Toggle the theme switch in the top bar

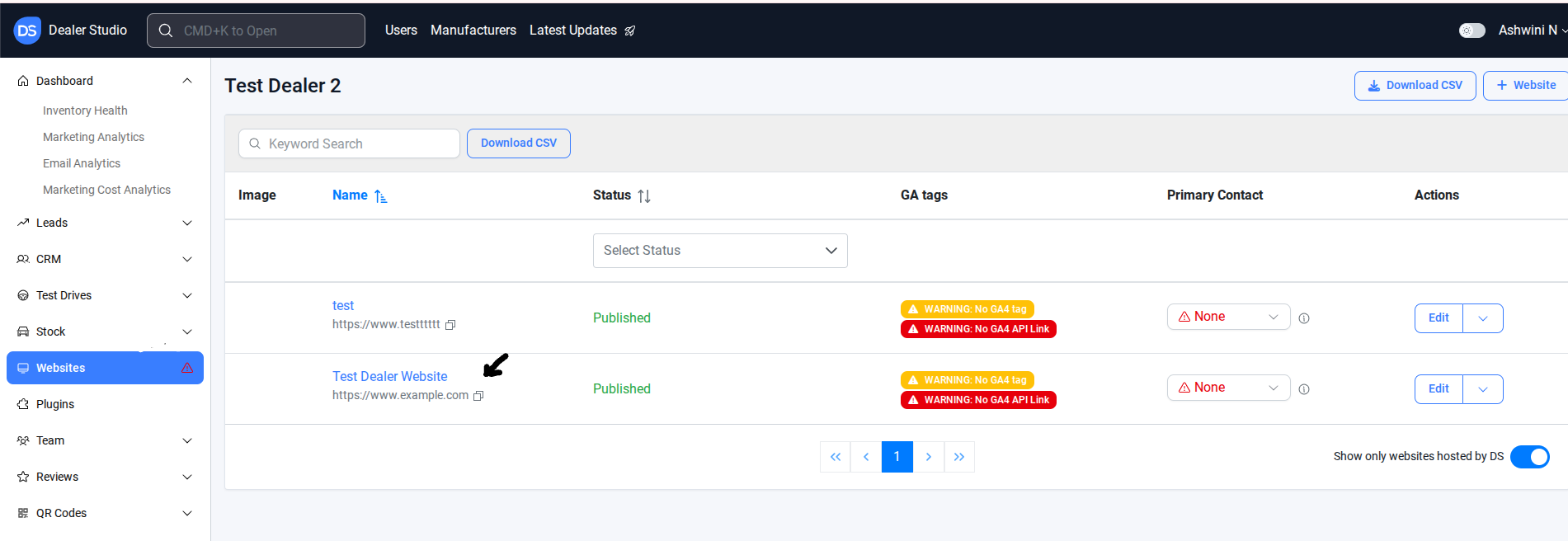tap(1471, 31)
